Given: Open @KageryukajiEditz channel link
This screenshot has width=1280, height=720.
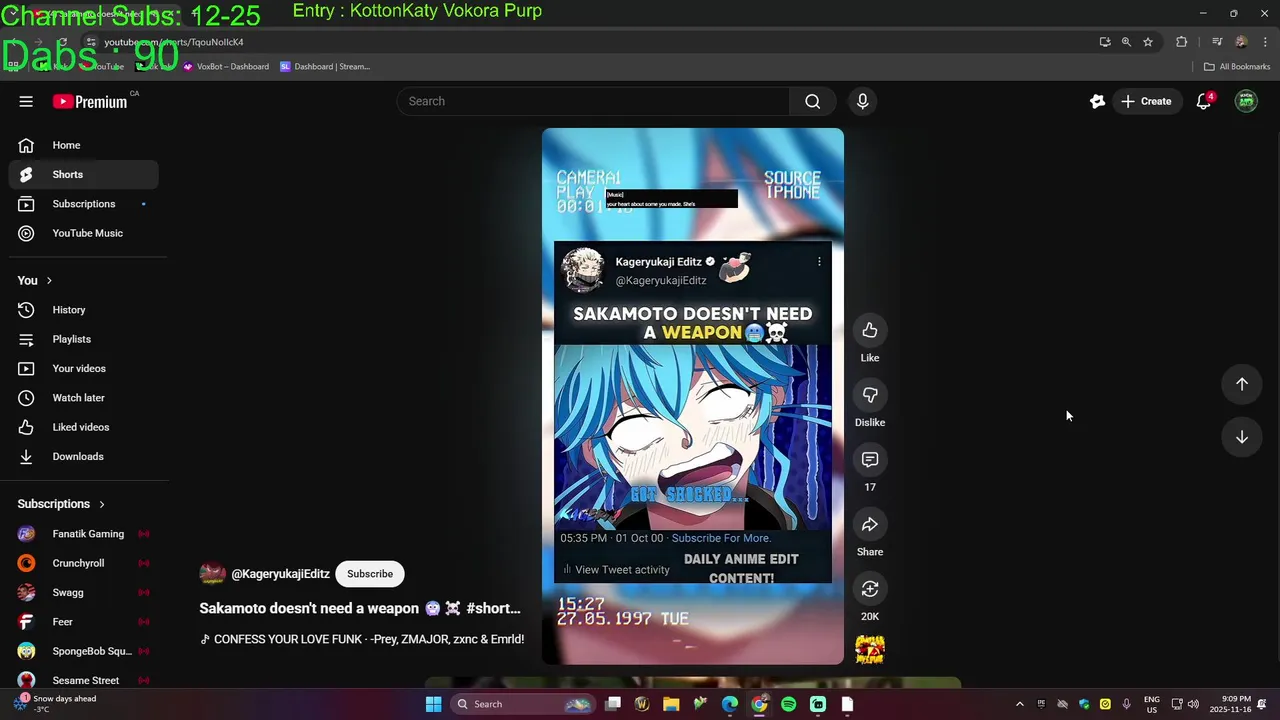Looking at the screenshot, I should pyautogui.click(x=280, y=574).
